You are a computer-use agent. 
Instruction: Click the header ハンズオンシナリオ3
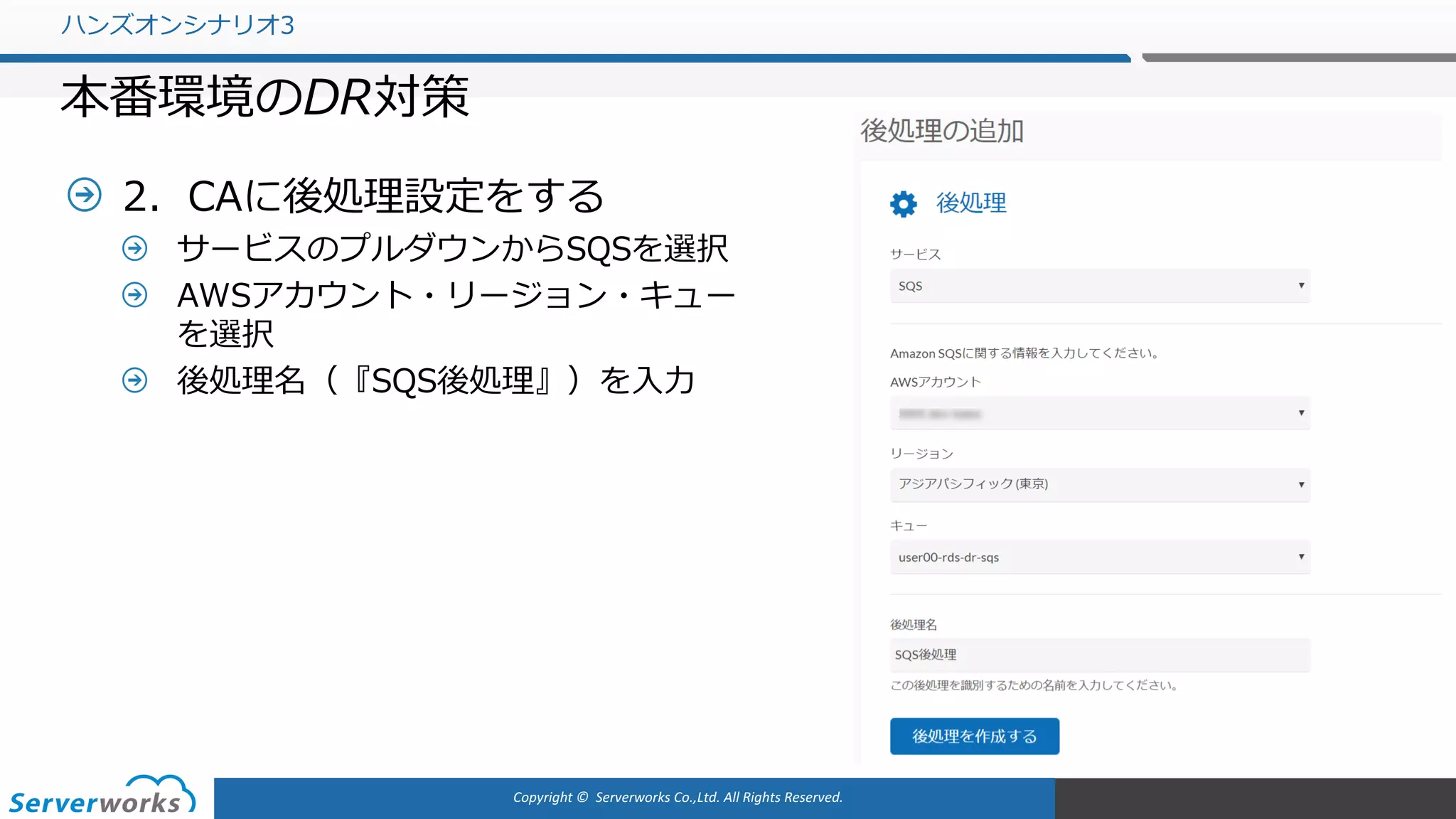pyautogui.click(x=177, y=25)
